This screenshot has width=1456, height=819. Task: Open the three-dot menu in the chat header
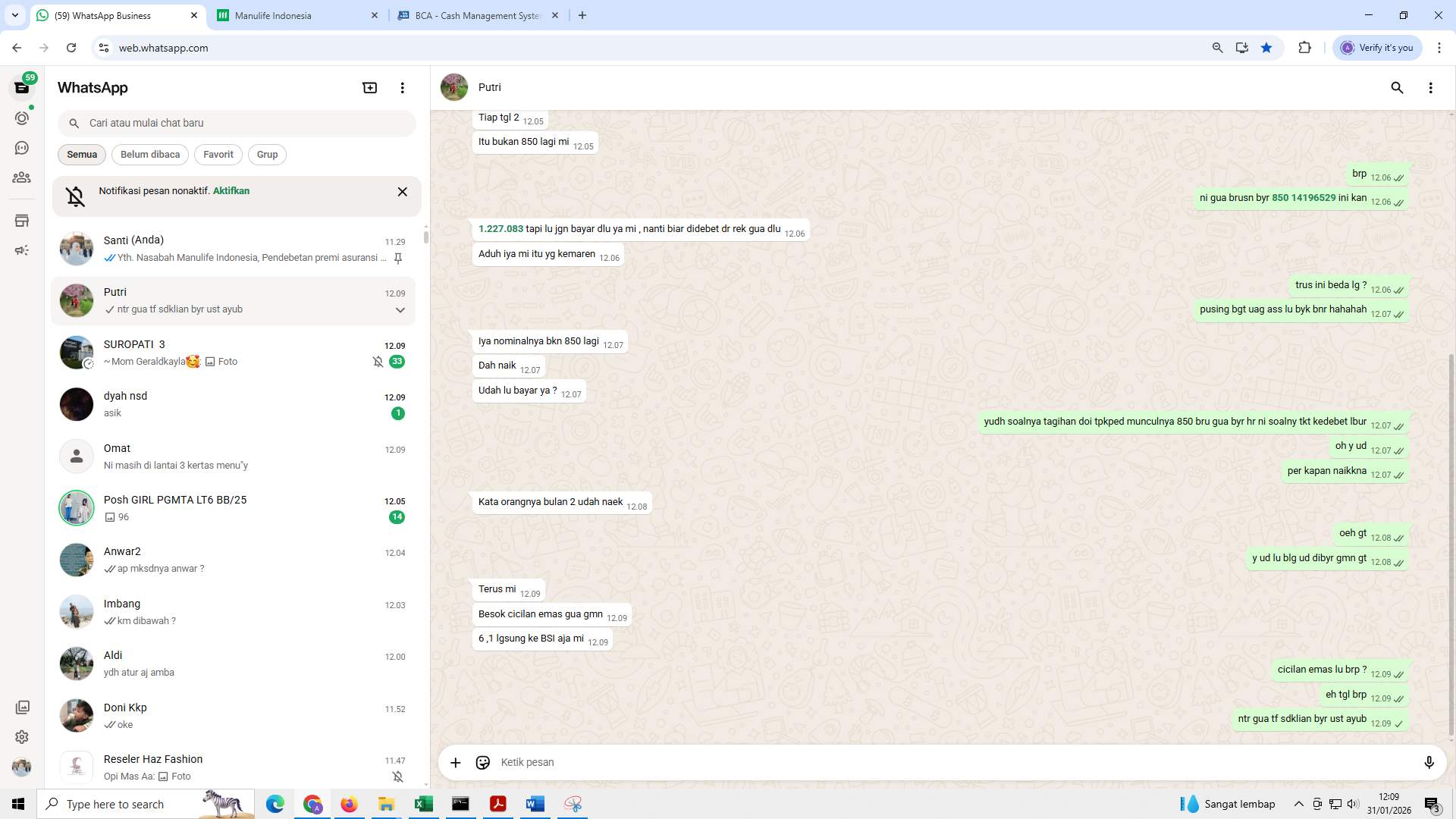pyautogui.click(x=1431, y=88)
